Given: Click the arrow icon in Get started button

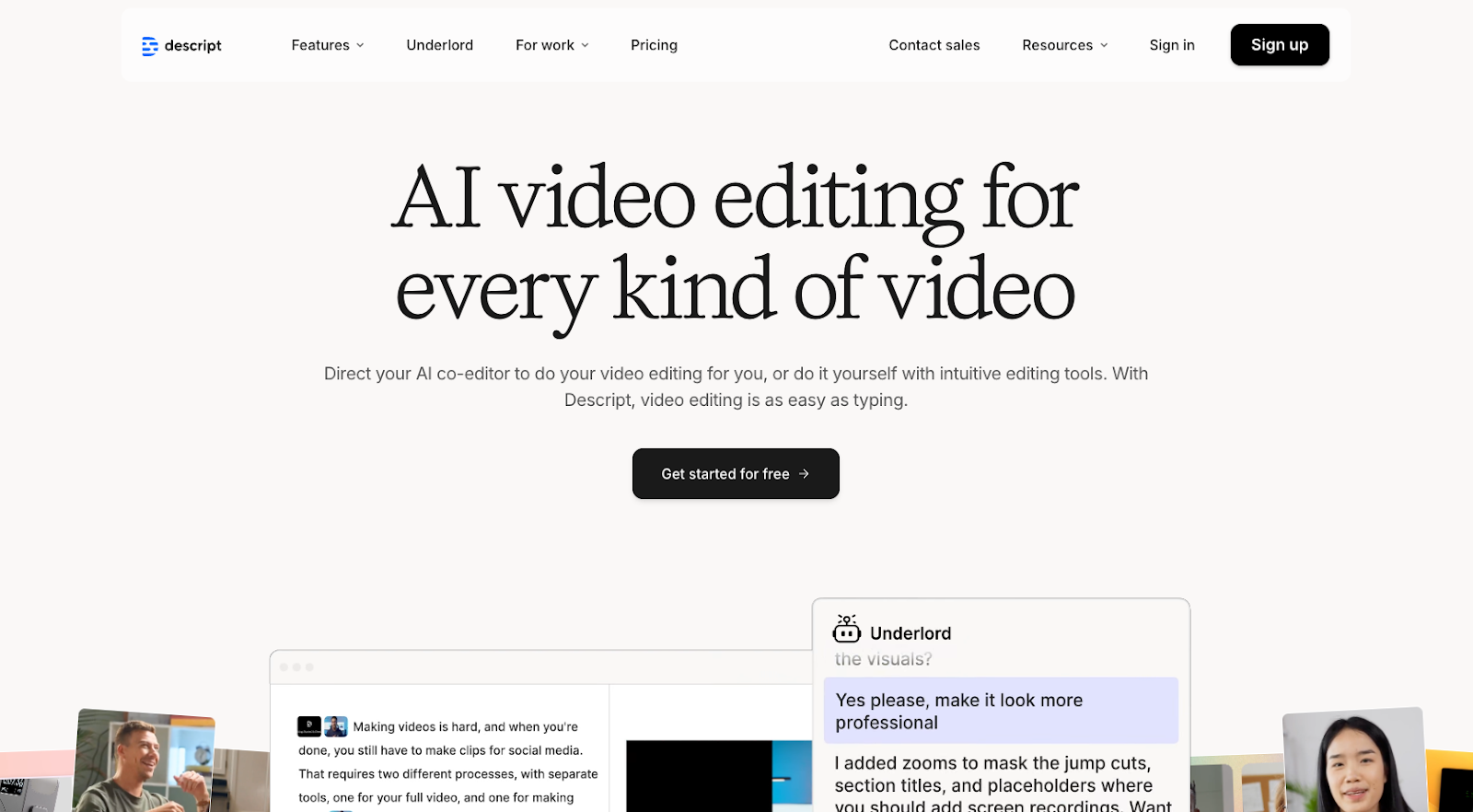Looking at the screenshot, I should [804, 474].
